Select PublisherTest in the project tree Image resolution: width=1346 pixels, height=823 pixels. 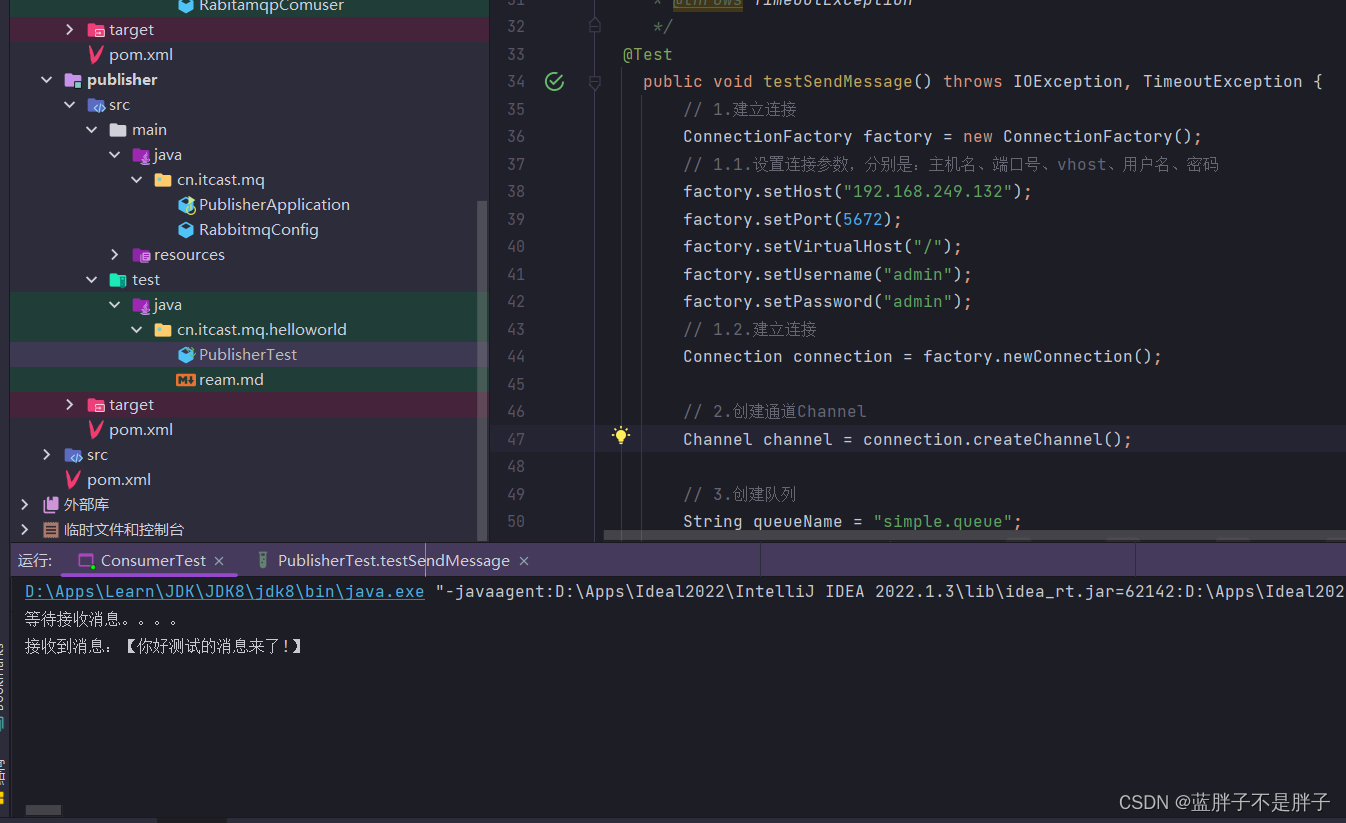coord(248,355)
